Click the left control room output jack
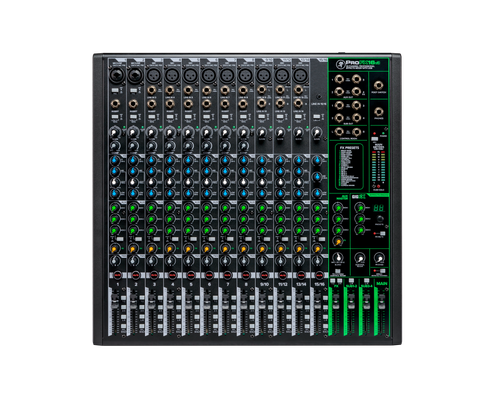This screenshot has height=400, width=500. tap(339, 132)
